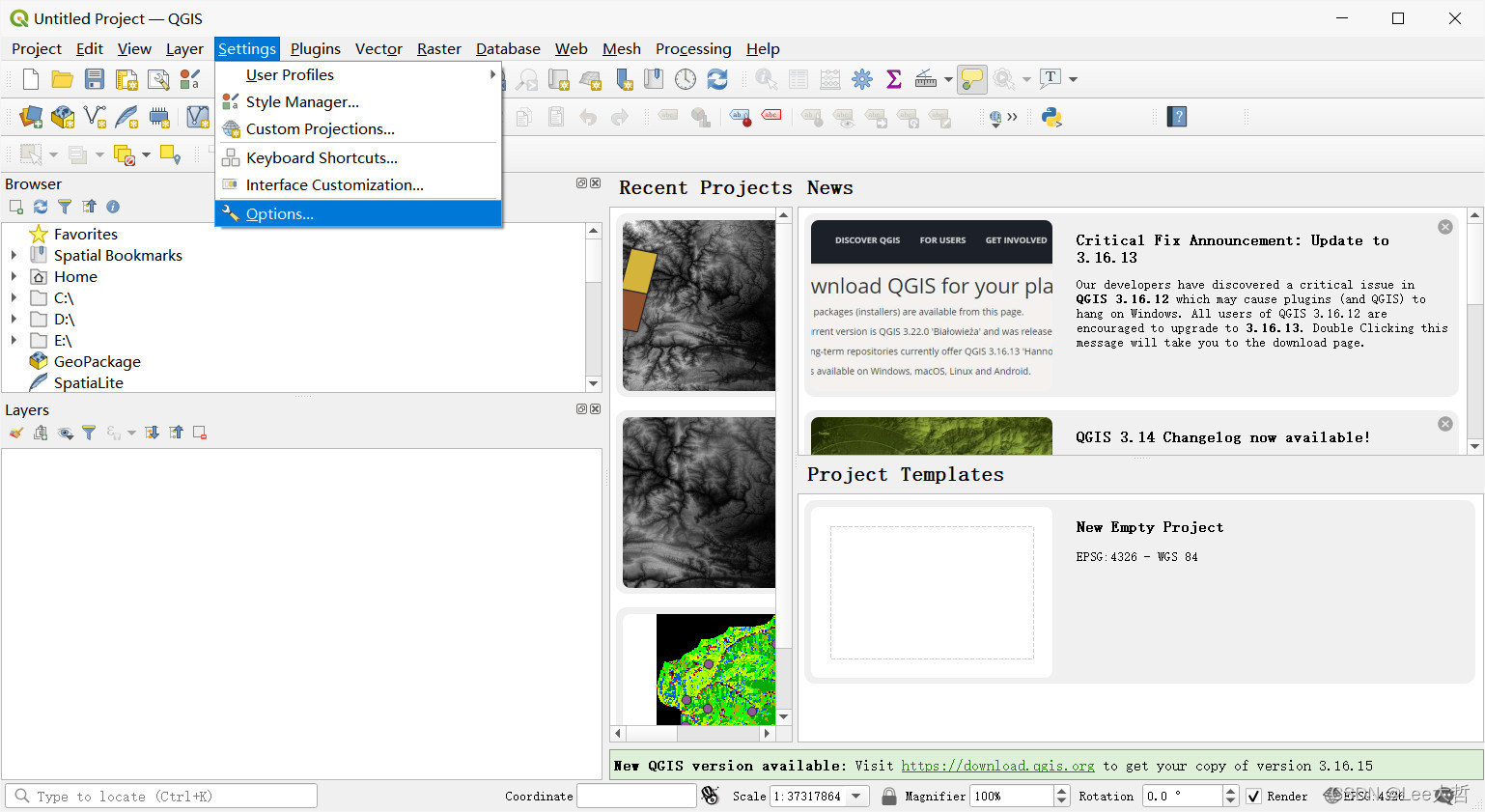Open the help contents book icon
Viewport: 1485px width, 812px height.
(1177, 117)
